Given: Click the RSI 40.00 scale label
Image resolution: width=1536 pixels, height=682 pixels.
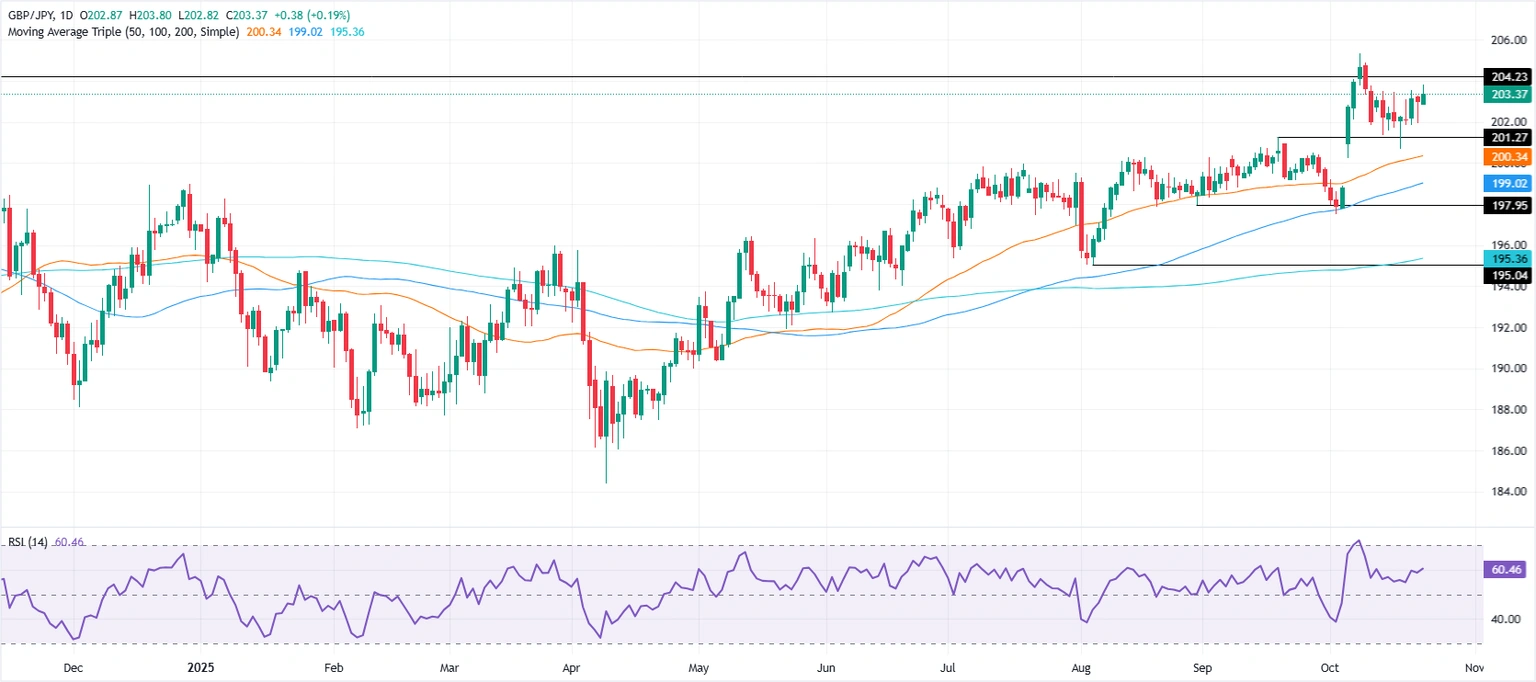Looking at the screenshot, I should point(1505,619).
